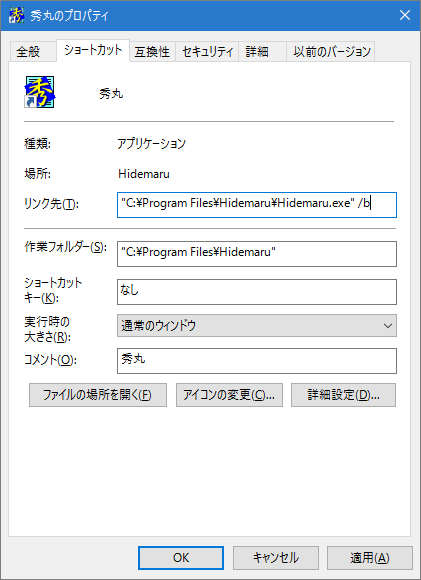The width and height of the screenshot is (421, 580).
Task: Select the ショートカット tab
Action: pos(93,50)
